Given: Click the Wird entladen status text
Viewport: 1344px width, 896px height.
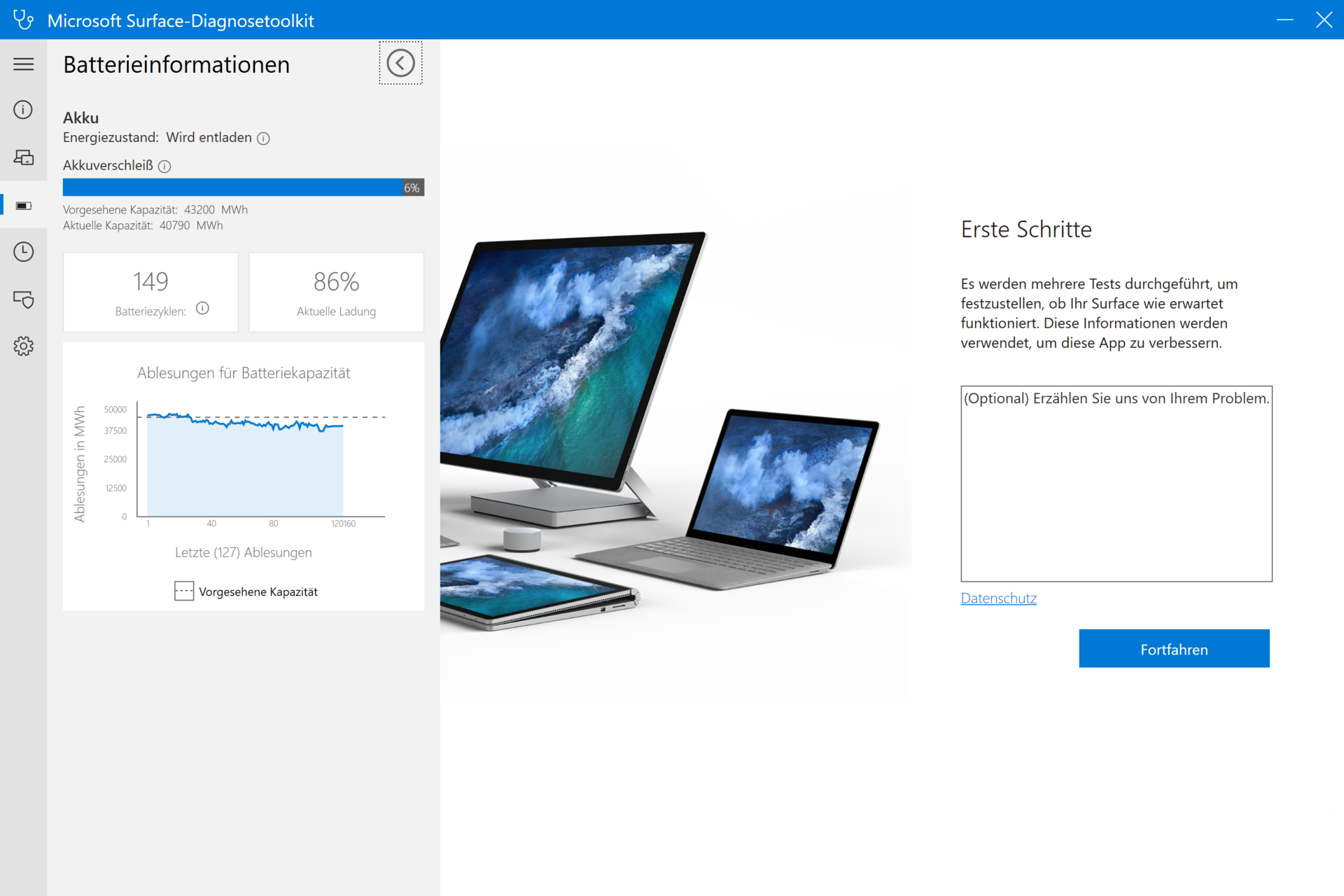Looking at the screenshot, I should 209,137.
